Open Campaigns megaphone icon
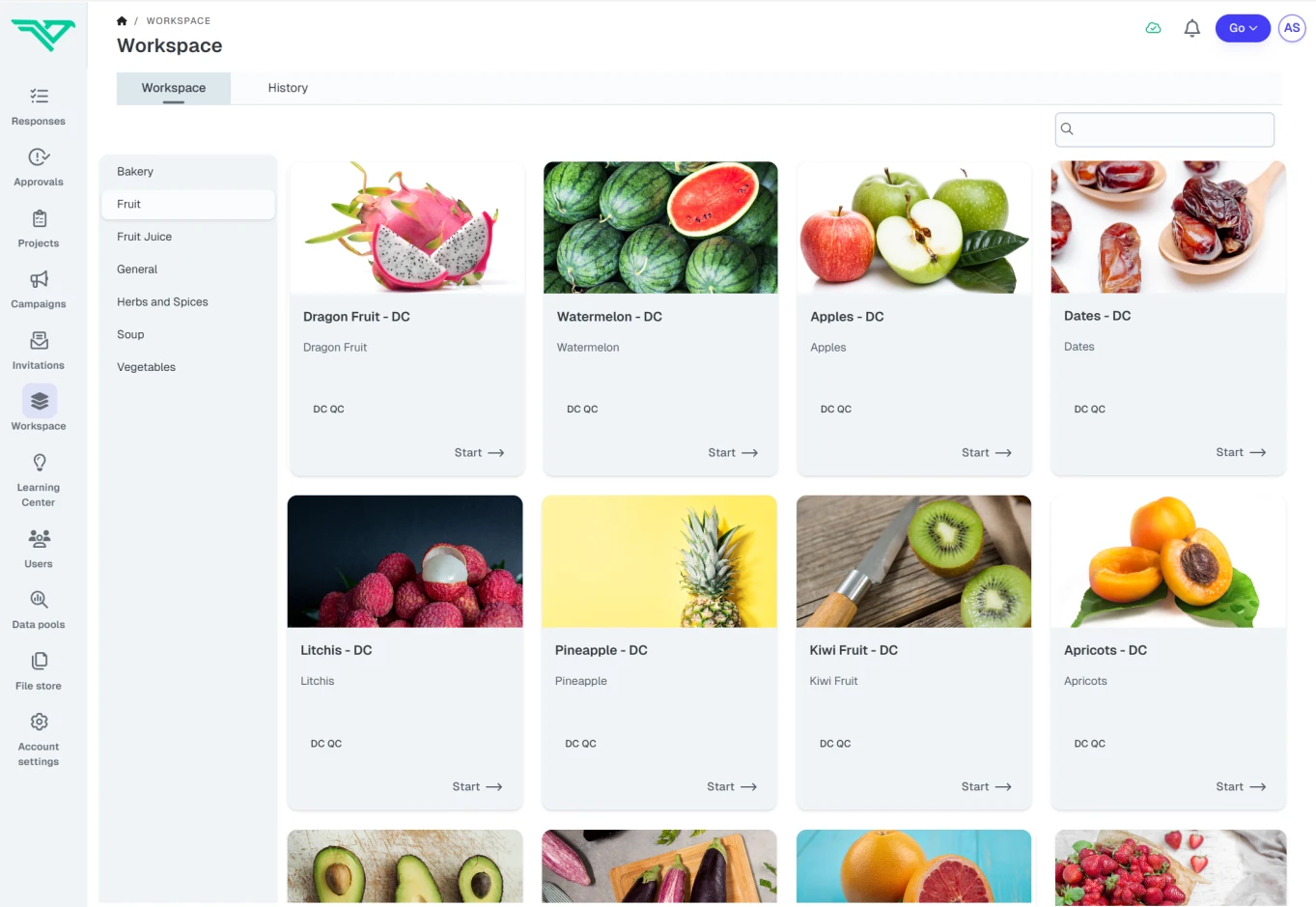This screenshot has width=1316, height=907. (39, 279)
